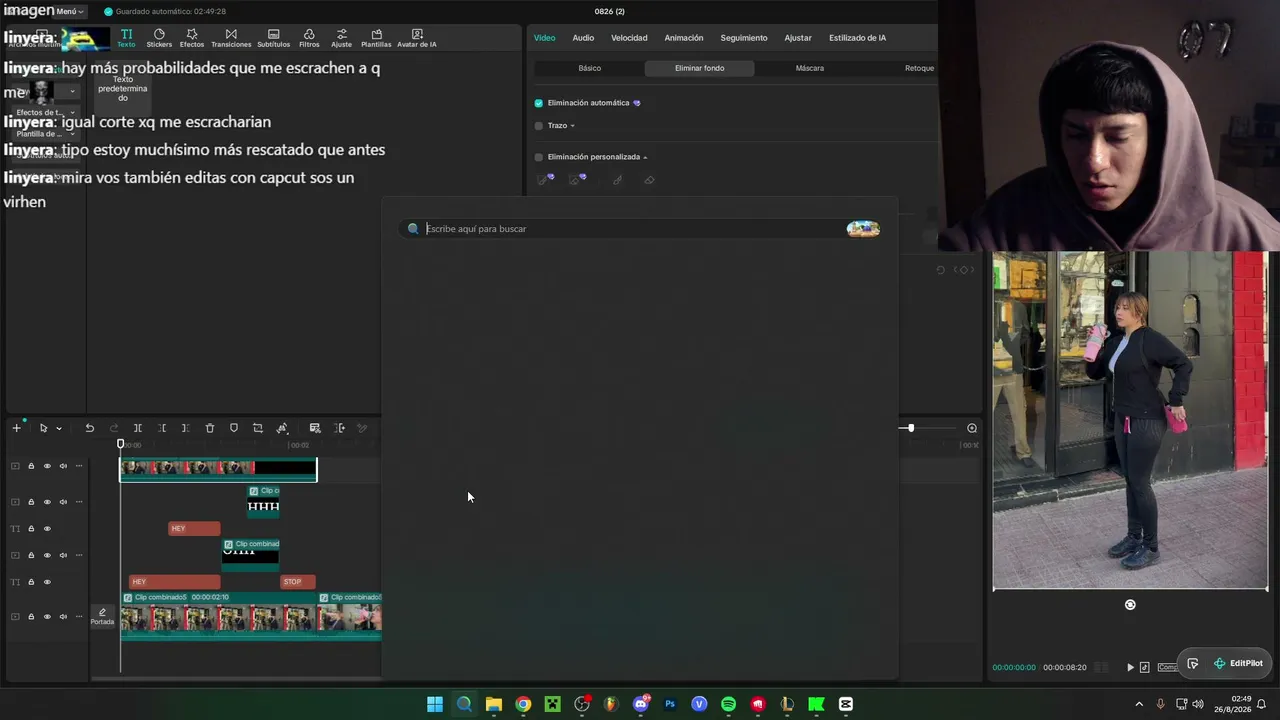Enable the Eliminación personalizada checkbox

539,157
